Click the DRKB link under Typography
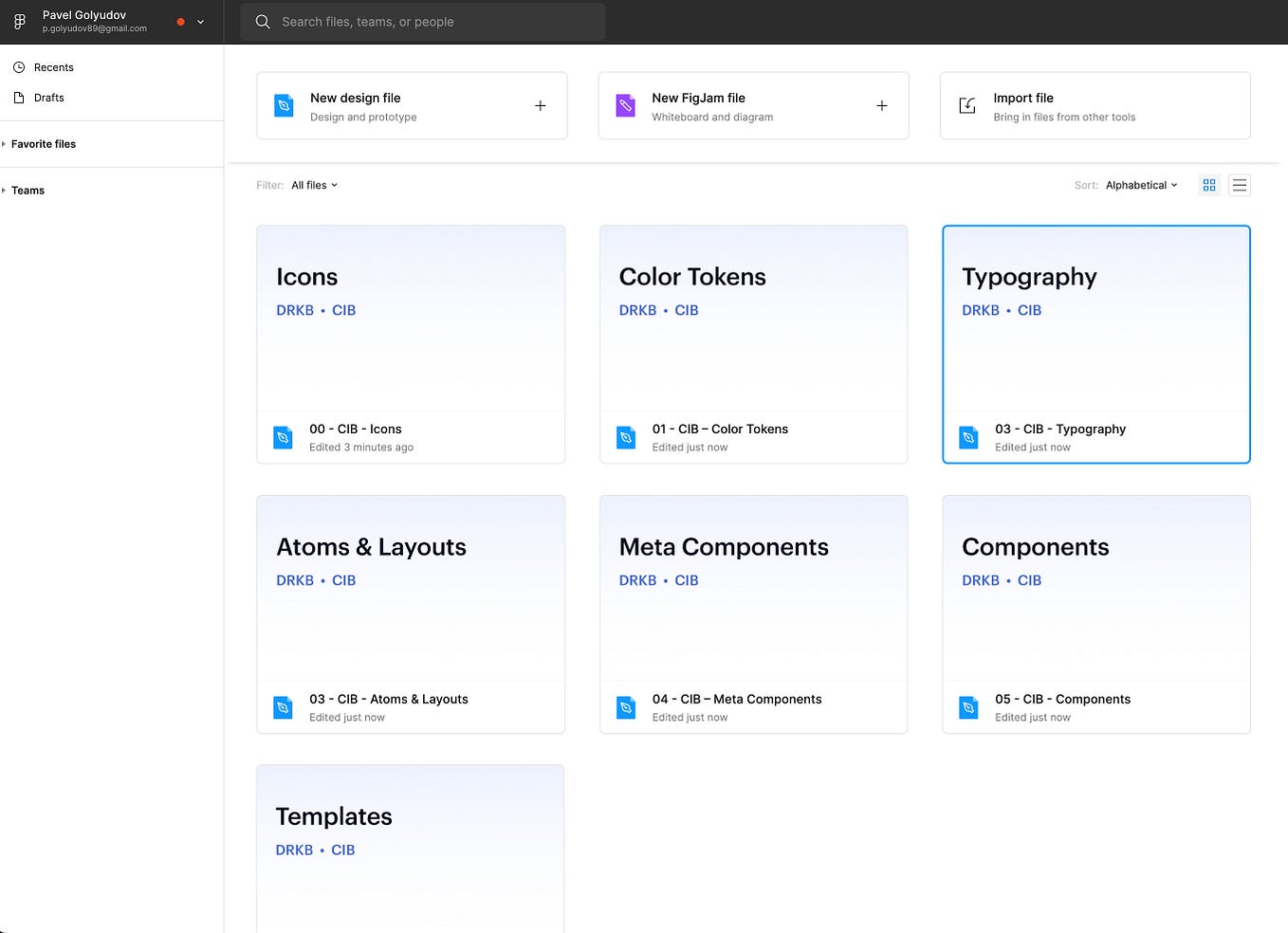 [x=980, y=310]
